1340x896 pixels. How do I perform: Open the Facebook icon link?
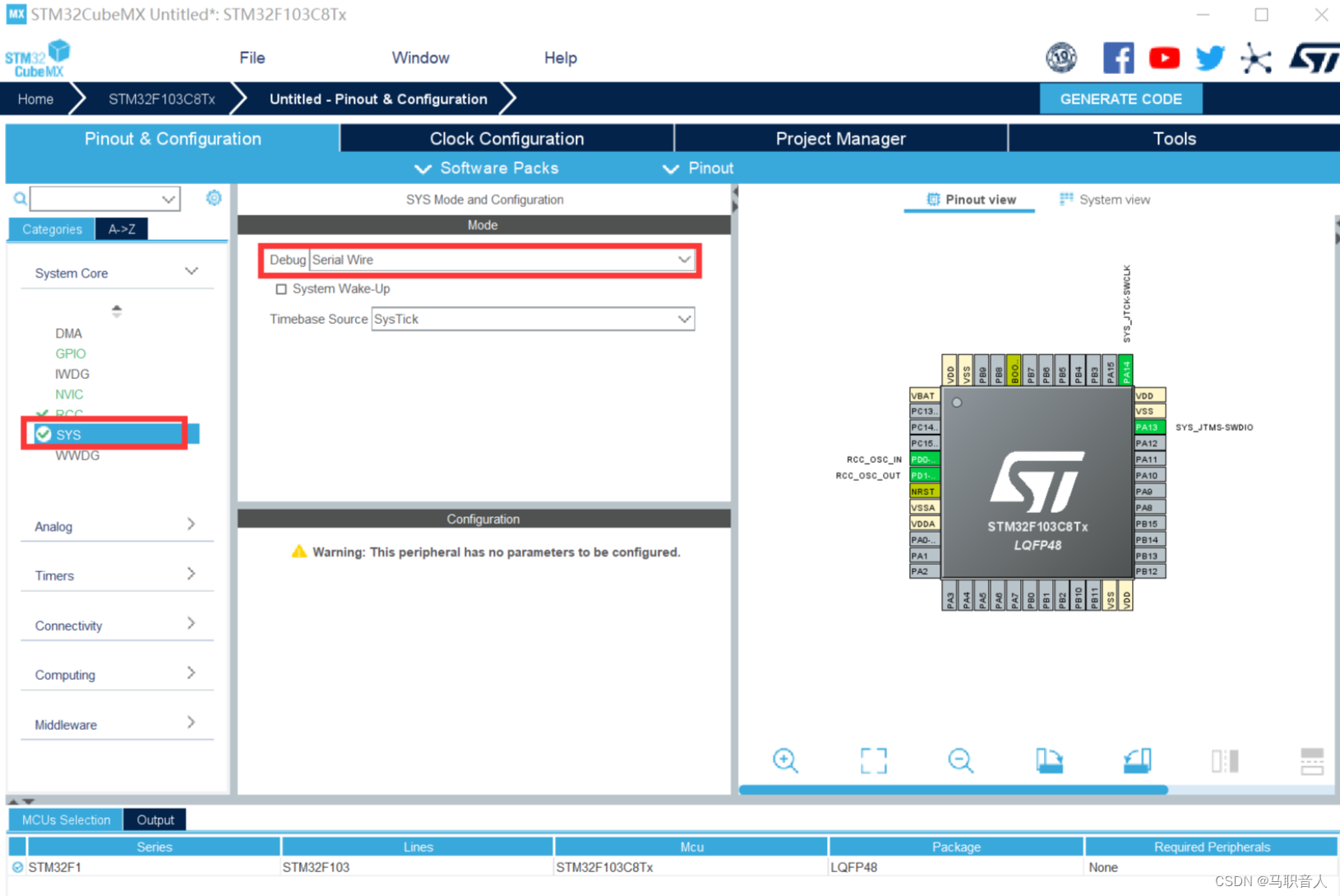[1118, 58]
